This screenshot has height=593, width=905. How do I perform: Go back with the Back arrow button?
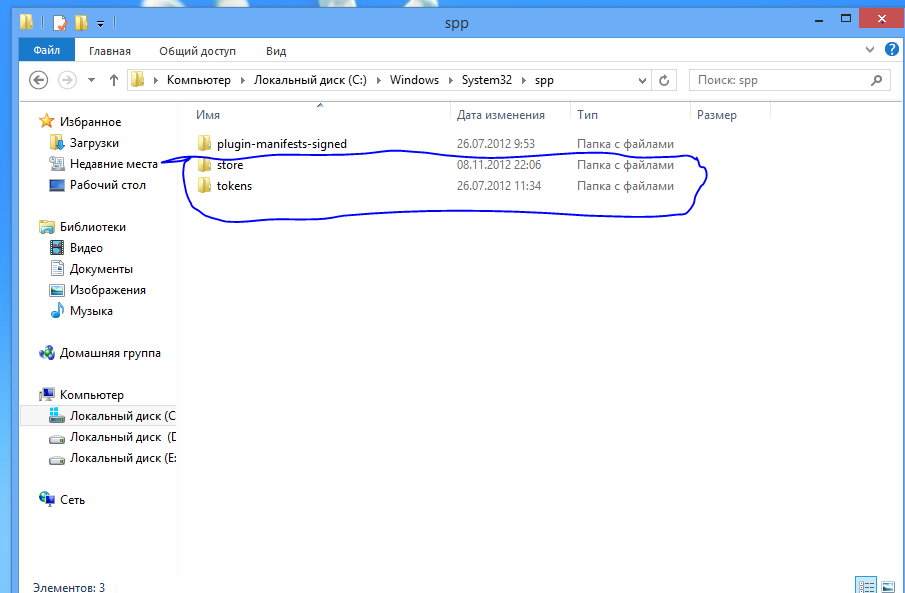point(39,80)
